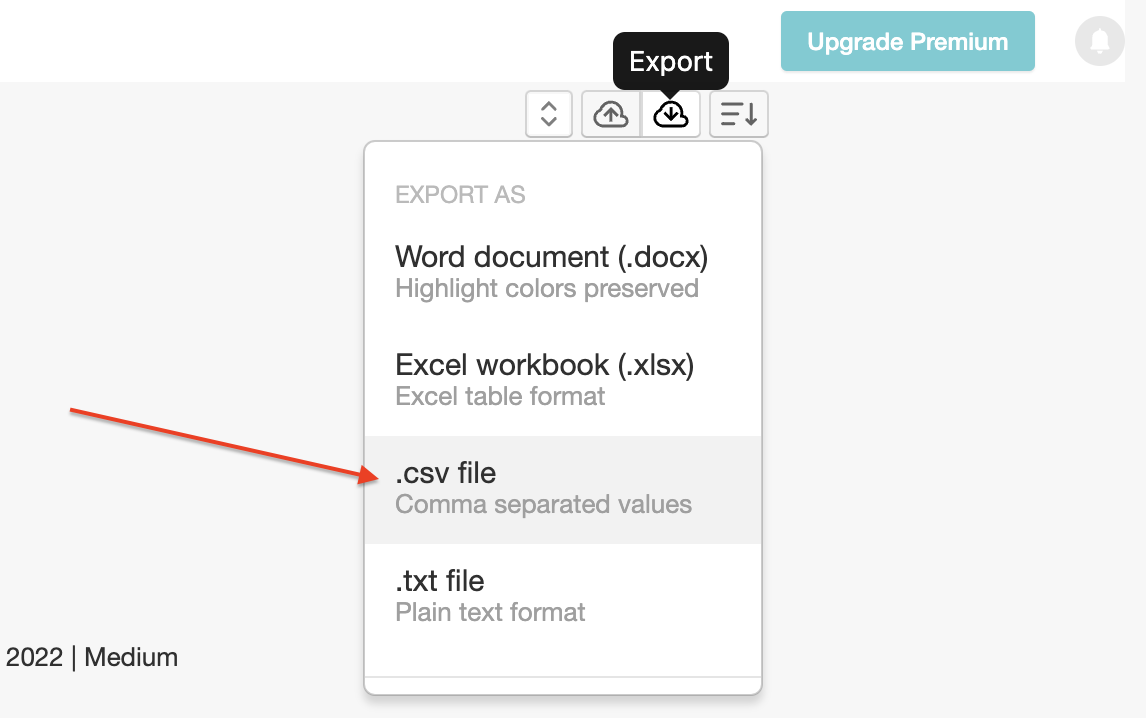
Task: Click the Export tooltip label
Action: (x=670, y=61)
